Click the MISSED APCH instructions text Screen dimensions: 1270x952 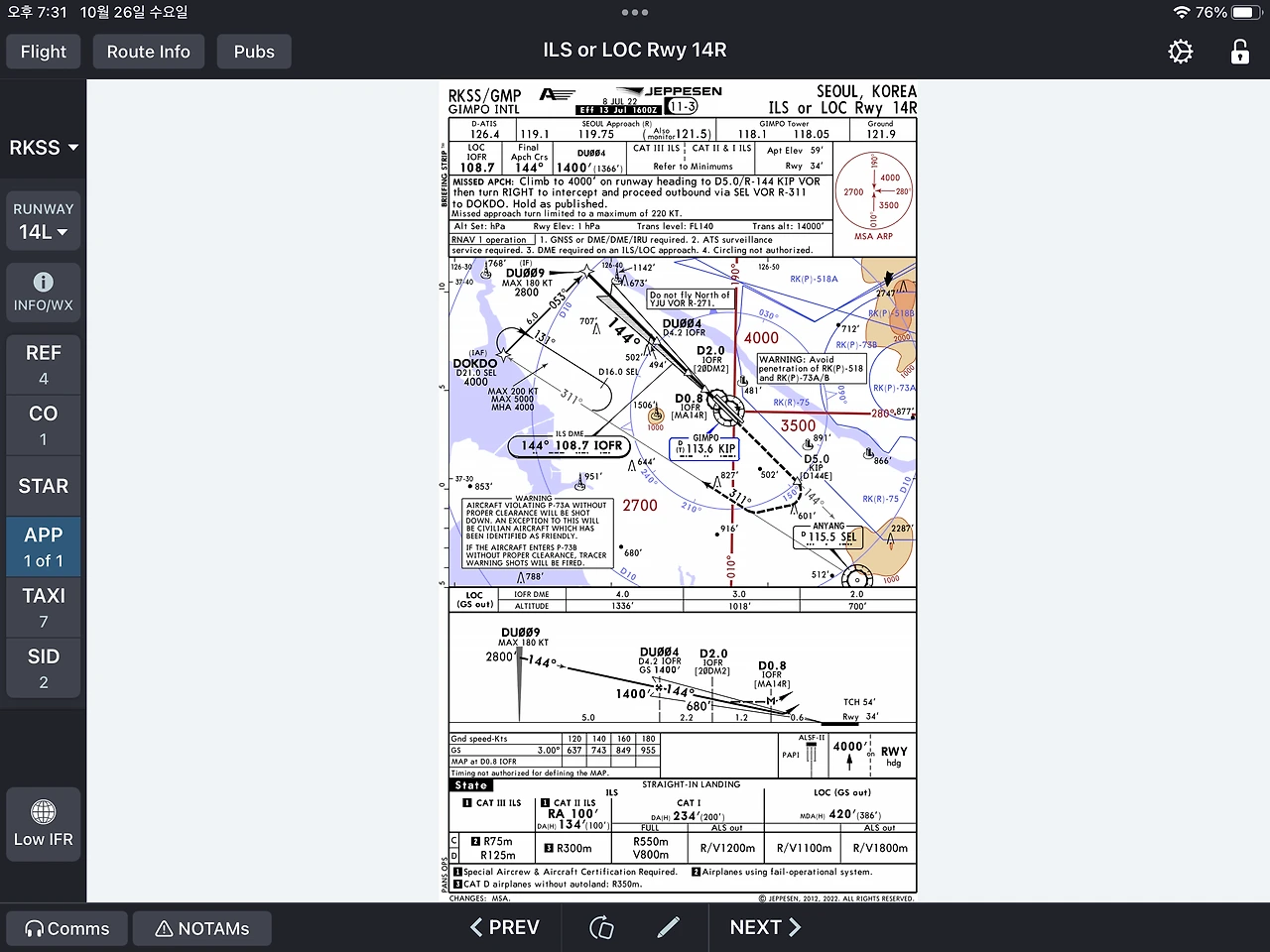pos(637,197)
